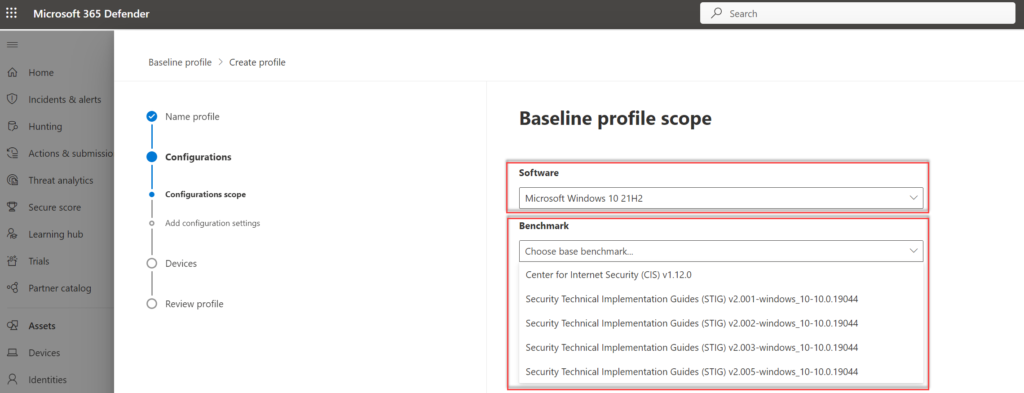Click Microsoft 365 Defender title
This screenshot has height=393, width=1024.
tap(91, 14)
